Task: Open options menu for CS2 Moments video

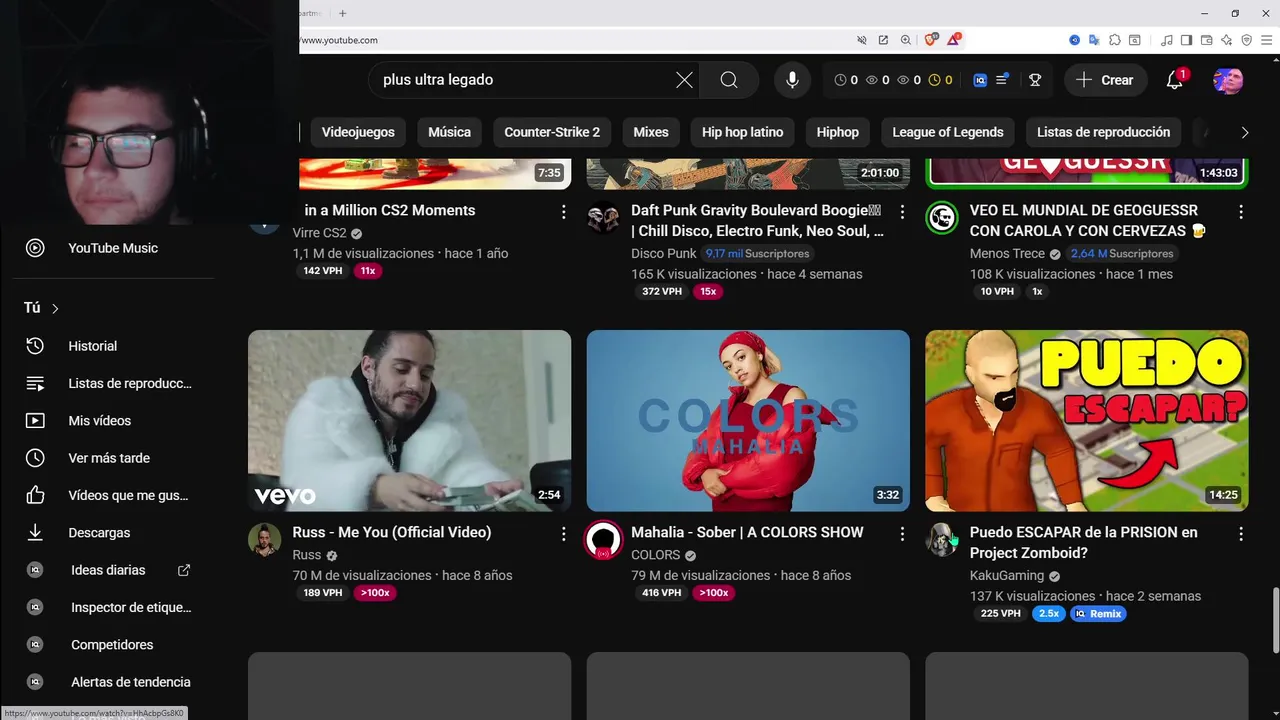Action: 564,212
